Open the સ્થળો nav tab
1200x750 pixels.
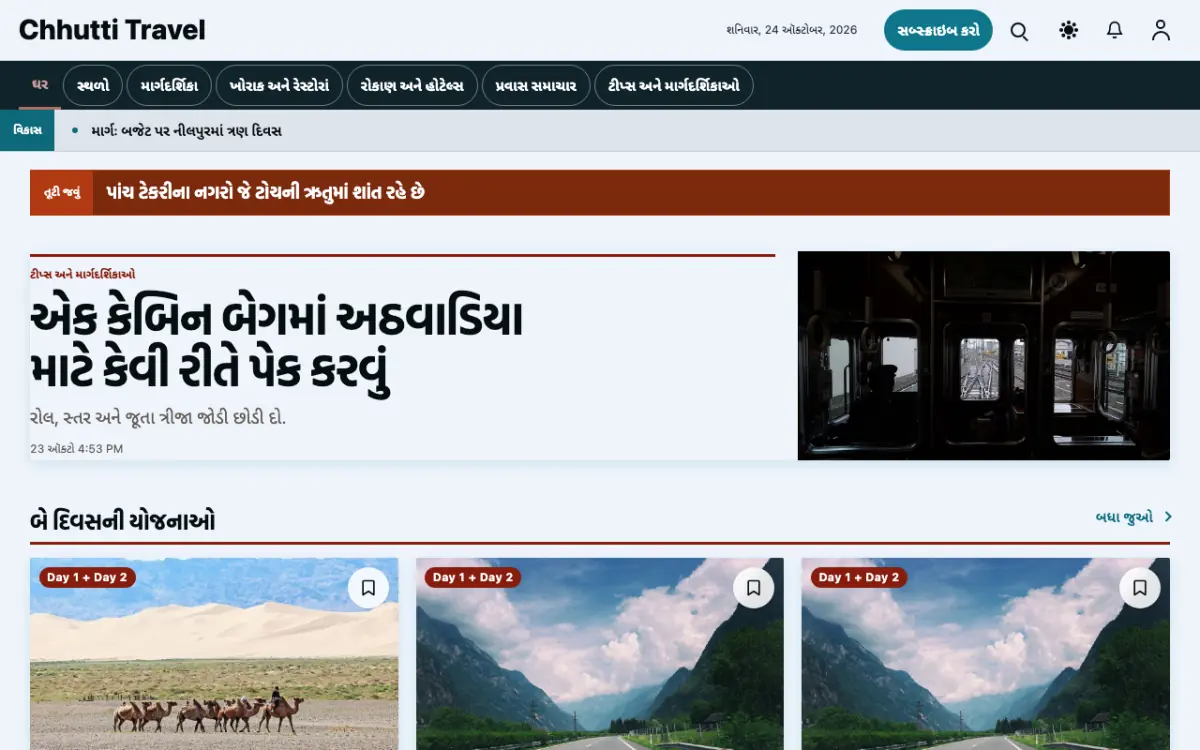point(93,86)
